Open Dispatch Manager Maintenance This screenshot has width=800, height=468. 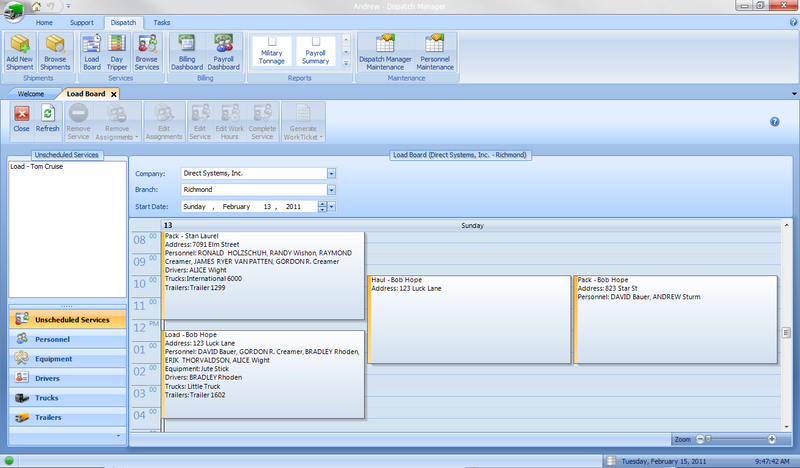click(x=385, y=52)
